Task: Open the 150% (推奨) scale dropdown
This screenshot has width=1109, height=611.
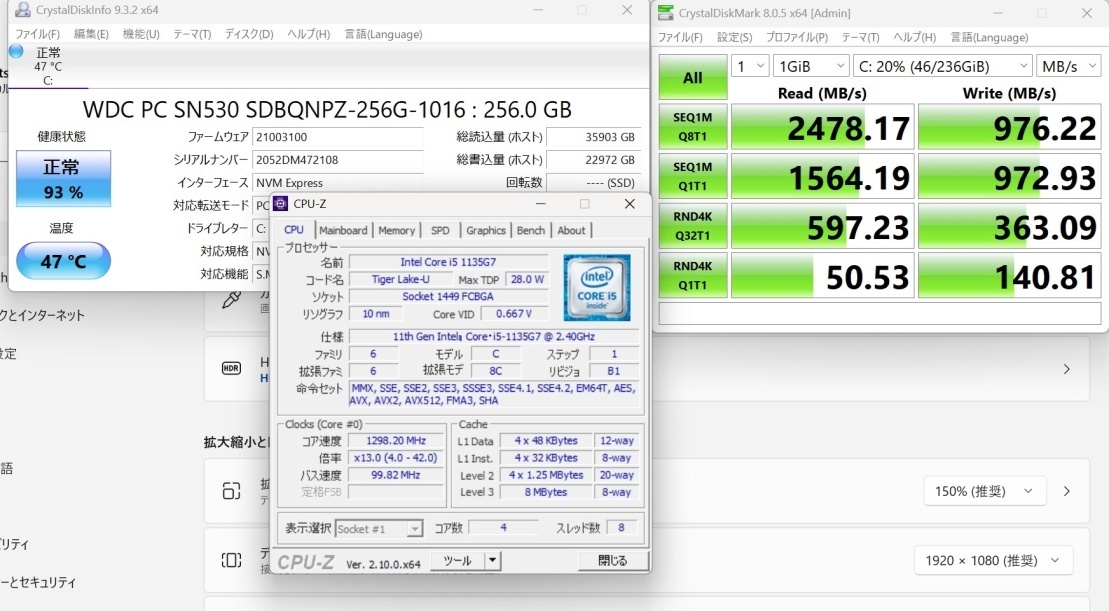Action: coord(984,491)
